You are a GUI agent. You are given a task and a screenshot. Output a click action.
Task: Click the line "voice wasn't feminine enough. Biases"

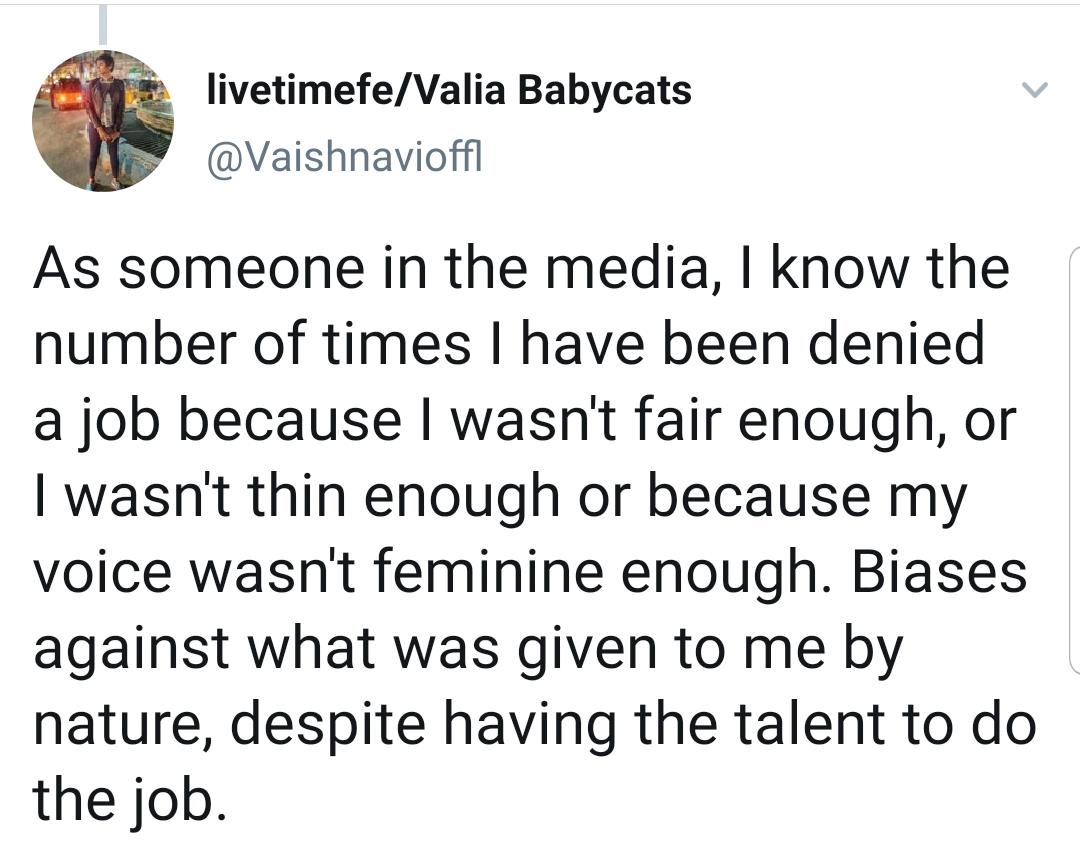pyautogui.click(x=530, y=574)
